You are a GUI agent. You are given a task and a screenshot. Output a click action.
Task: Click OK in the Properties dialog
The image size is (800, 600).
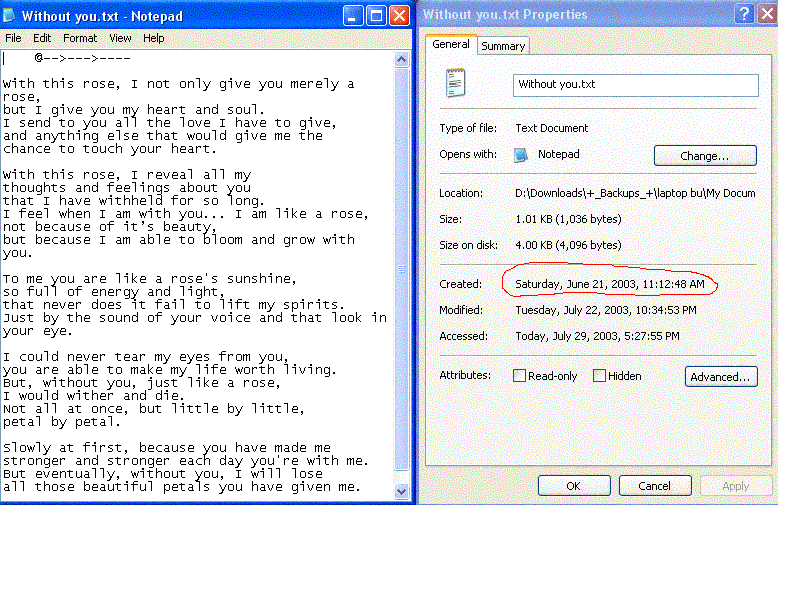(574, 486)
